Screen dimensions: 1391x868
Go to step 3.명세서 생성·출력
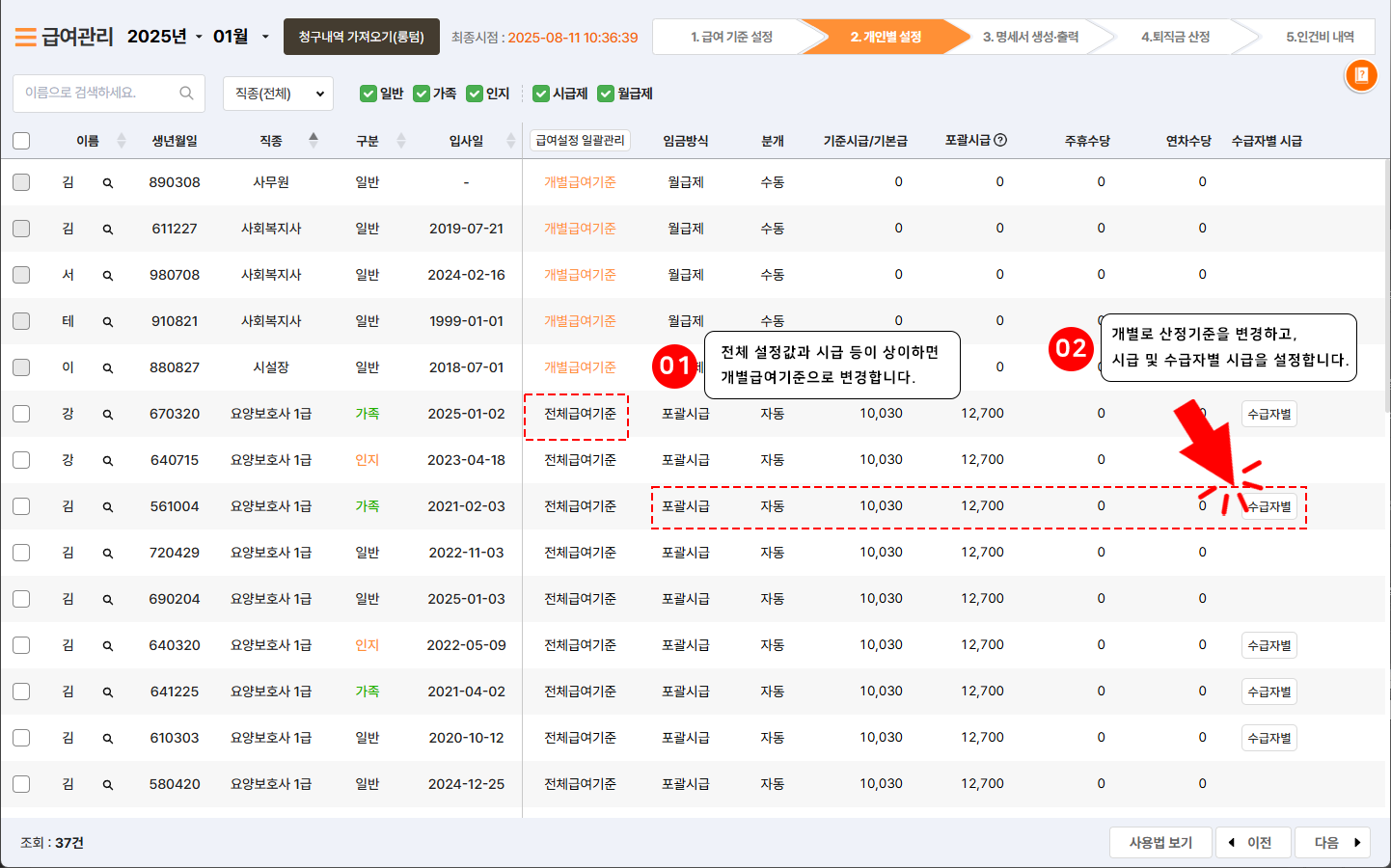[1030, 37]
